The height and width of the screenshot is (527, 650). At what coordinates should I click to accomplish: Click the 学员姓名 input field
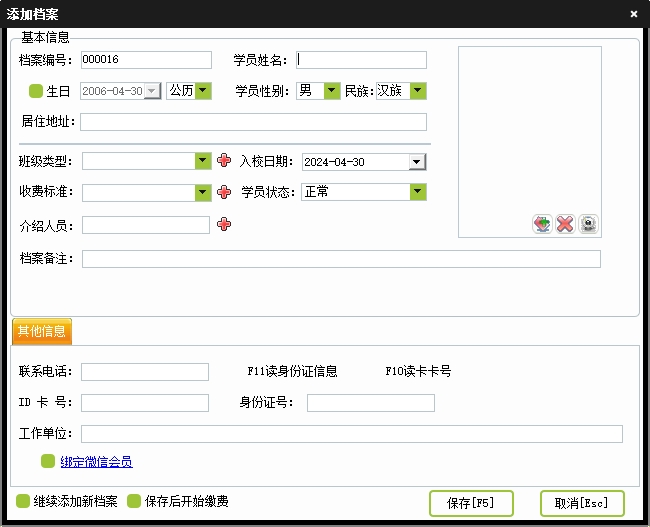coord(361,60)
